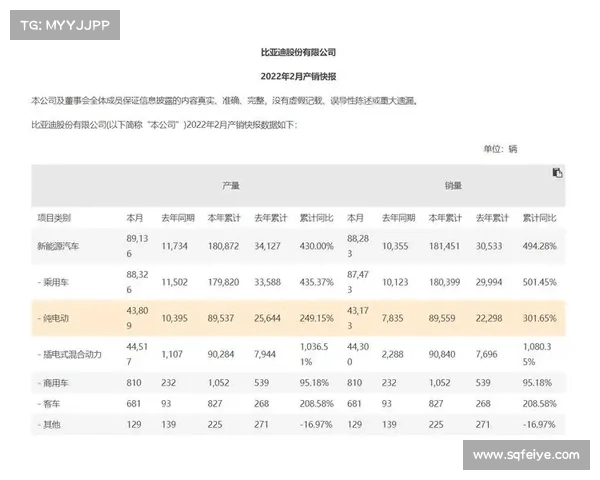Click 商用车 sales 本年累计 value 1,052
This screenshot has height=480, width=600.
click(440, 383)
